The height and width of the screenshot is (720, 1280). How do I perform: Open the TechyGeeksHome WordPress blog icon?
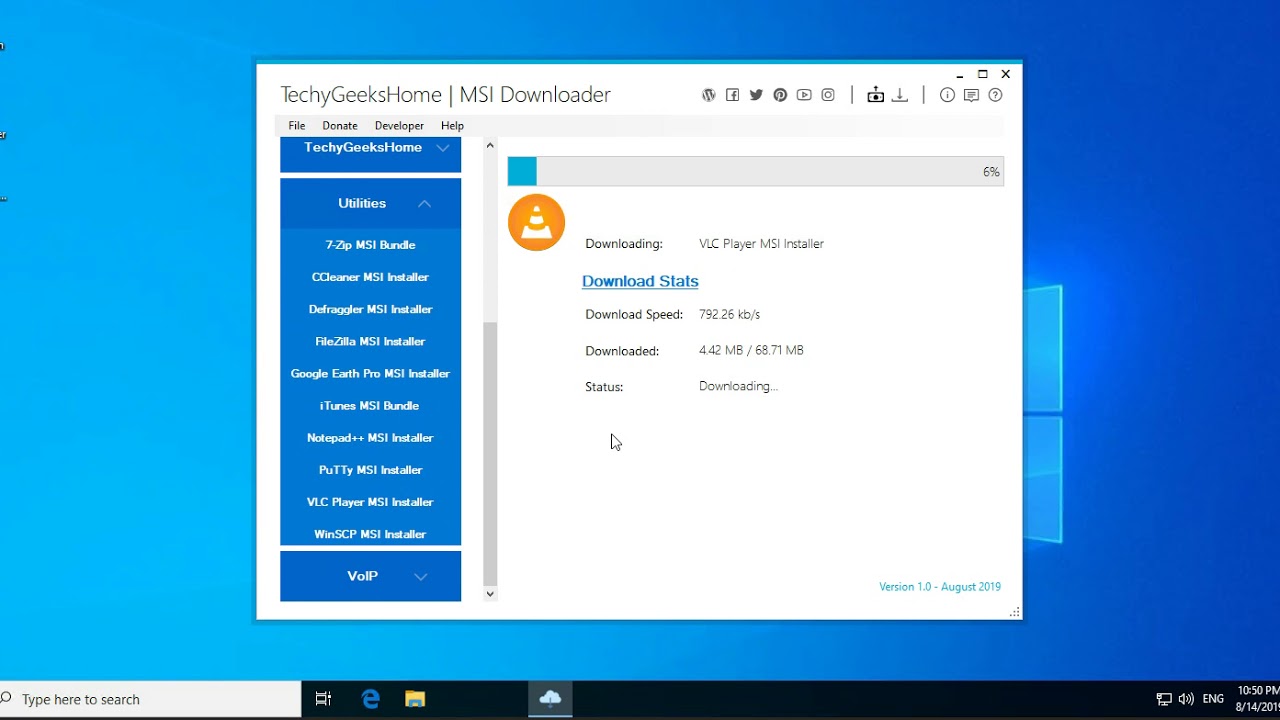(708, 94)
